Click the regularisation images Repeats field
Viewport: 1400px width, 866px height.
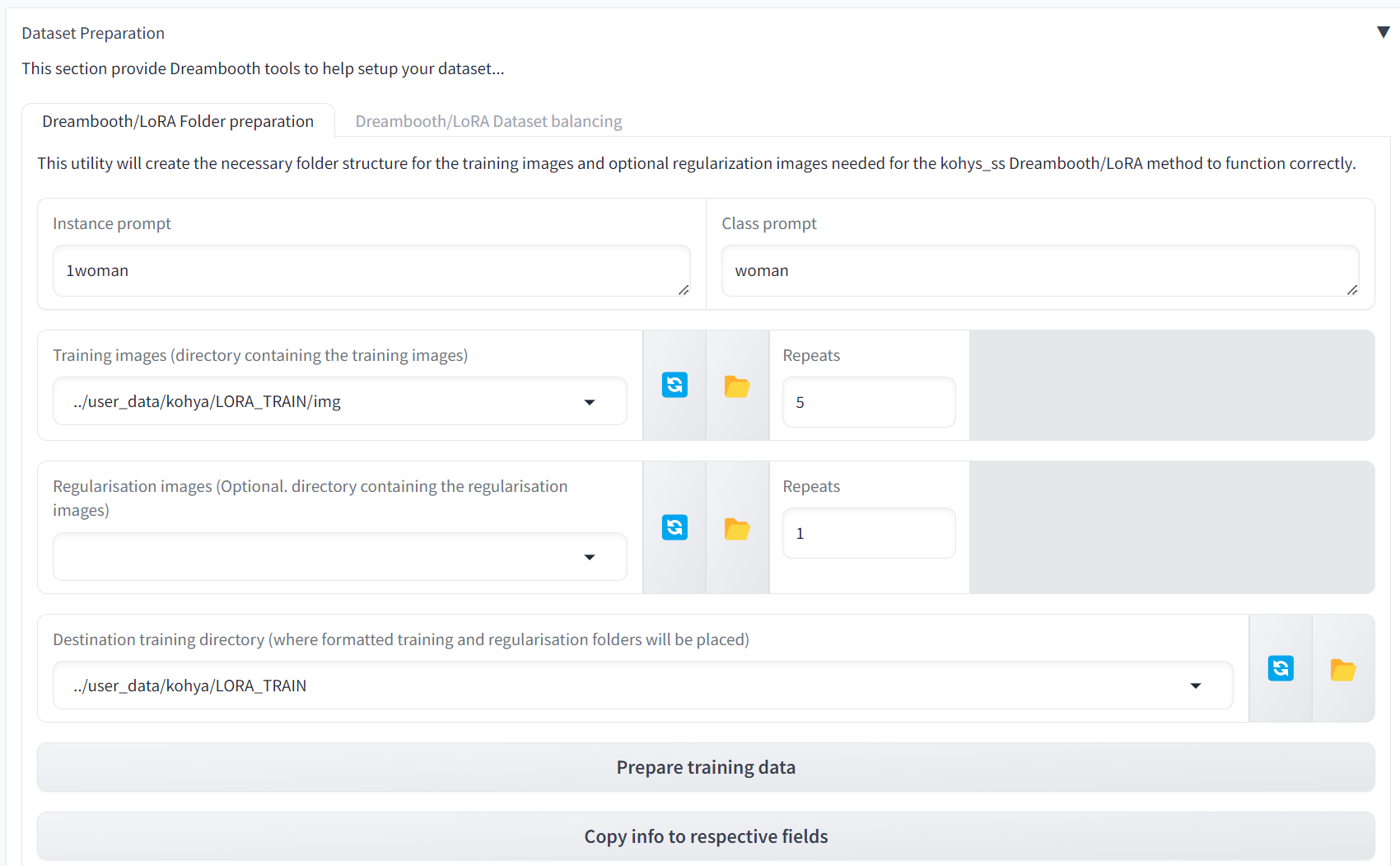coord(868,533)
